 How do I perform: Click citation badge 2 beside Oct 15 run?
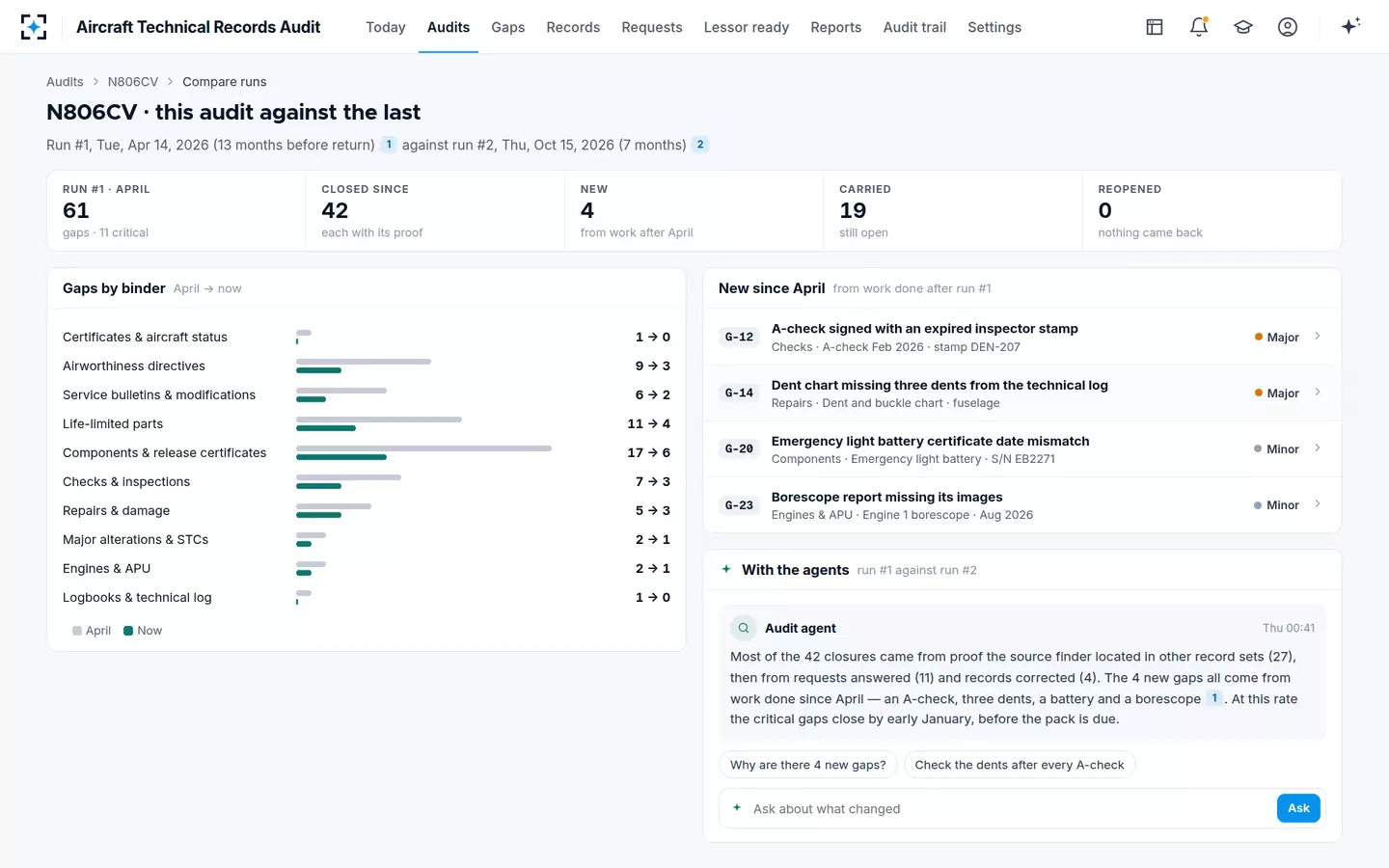tap(700, 145)
